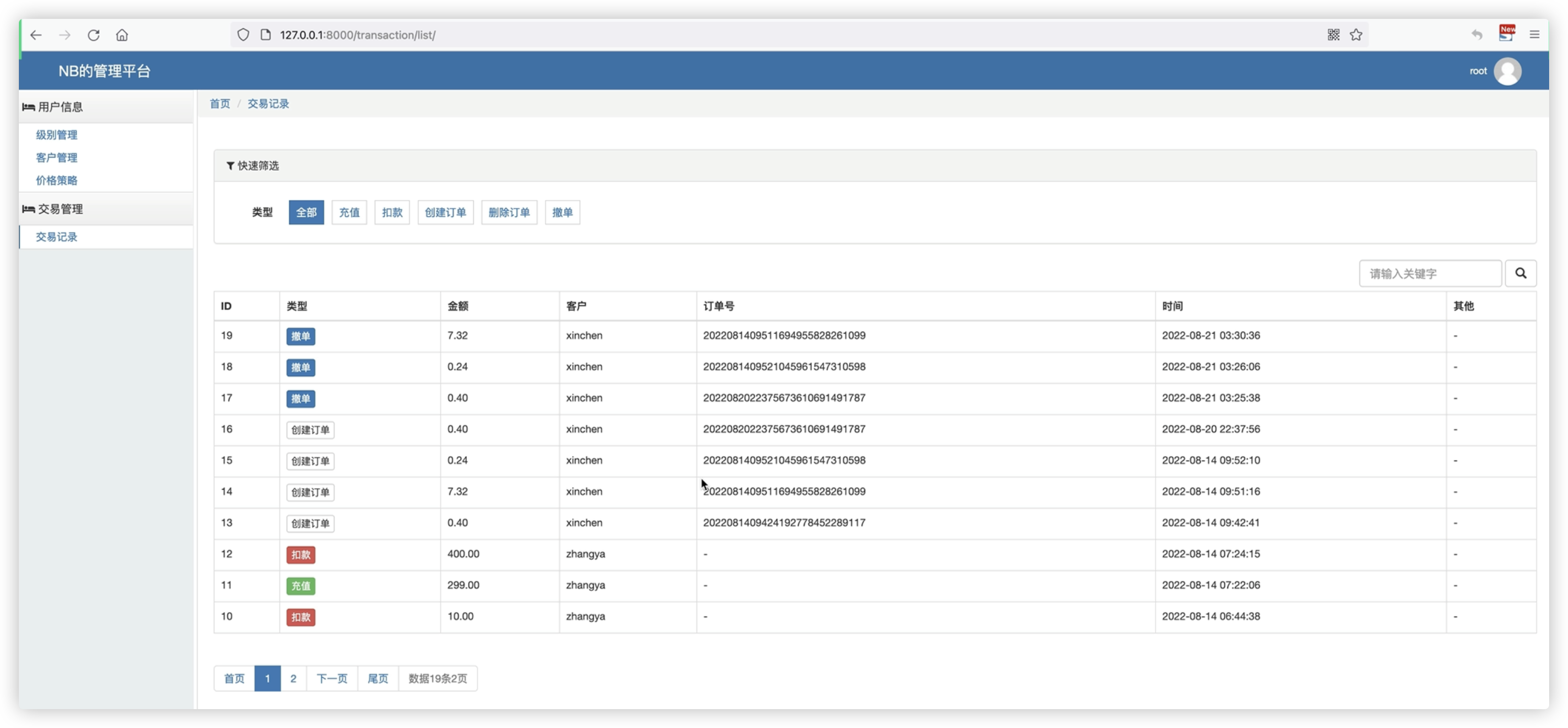The height and width of the screenshot is (728, 1568).
Task: Click the 首页 breadcrumb link
Action: 220,104
